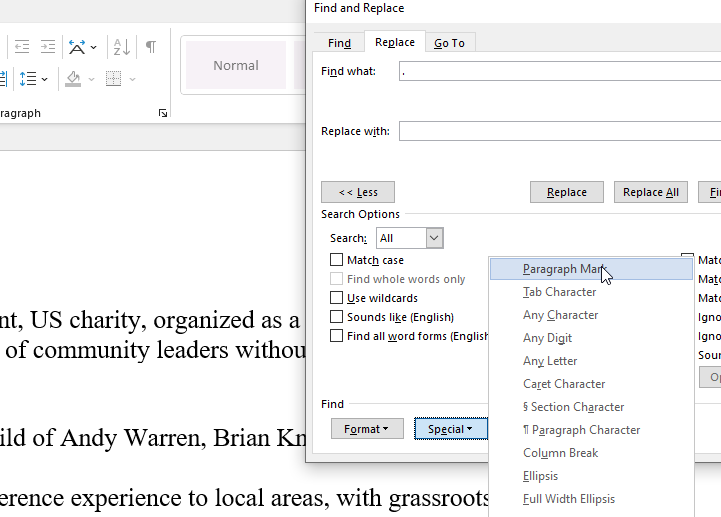Screen dimensions: 721x517
Task: Tick the Use wildcards checkbox
Action: (x=337, y=298)
